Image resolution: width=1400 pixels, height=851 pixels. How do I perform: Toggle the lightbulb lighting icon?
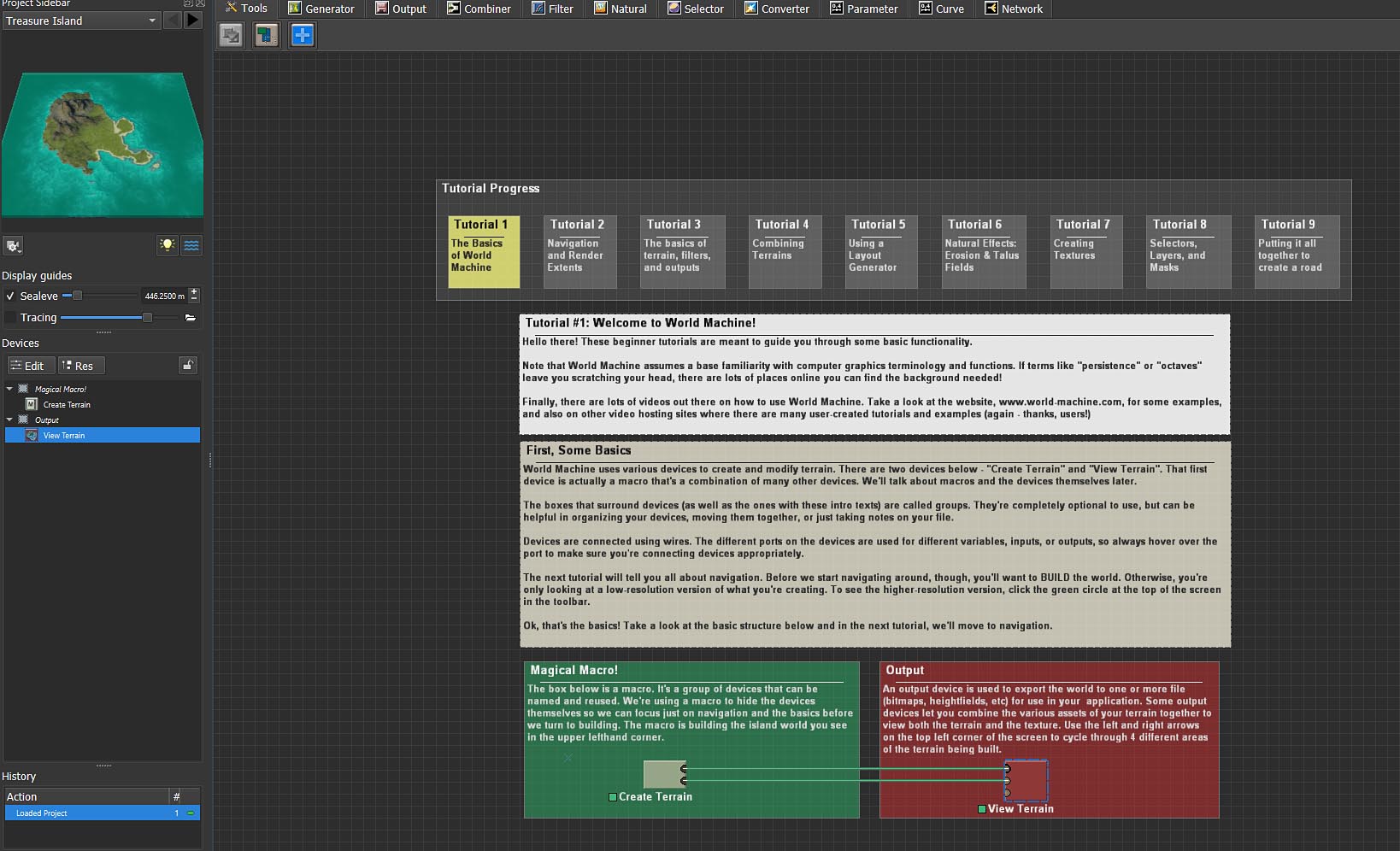click(x=168, y=245)
